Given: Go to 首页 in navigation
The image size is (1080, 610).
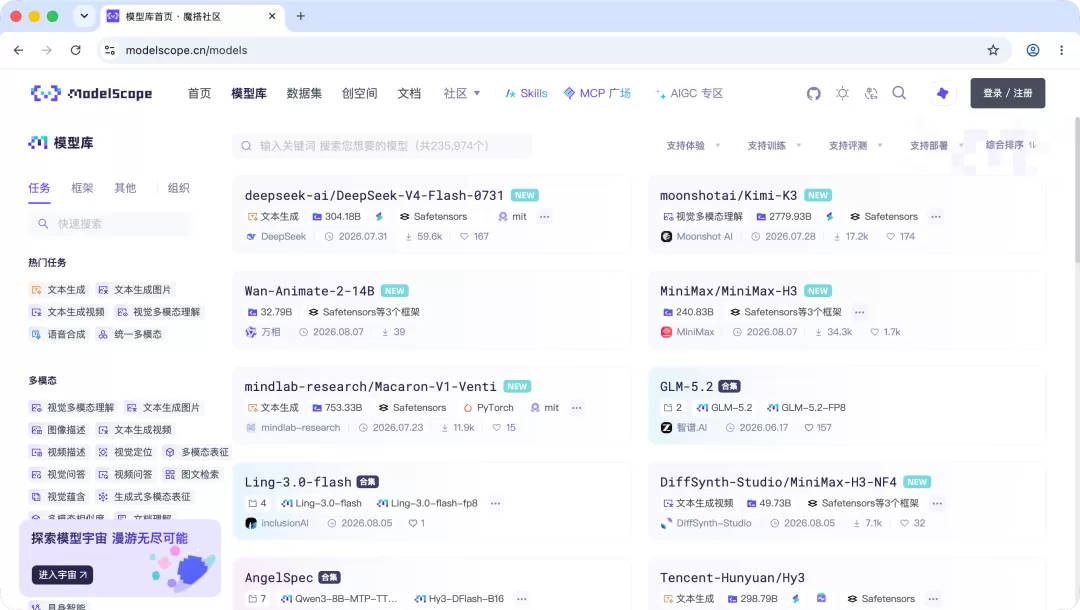Looking at the screenshot, I should (199, 93).
